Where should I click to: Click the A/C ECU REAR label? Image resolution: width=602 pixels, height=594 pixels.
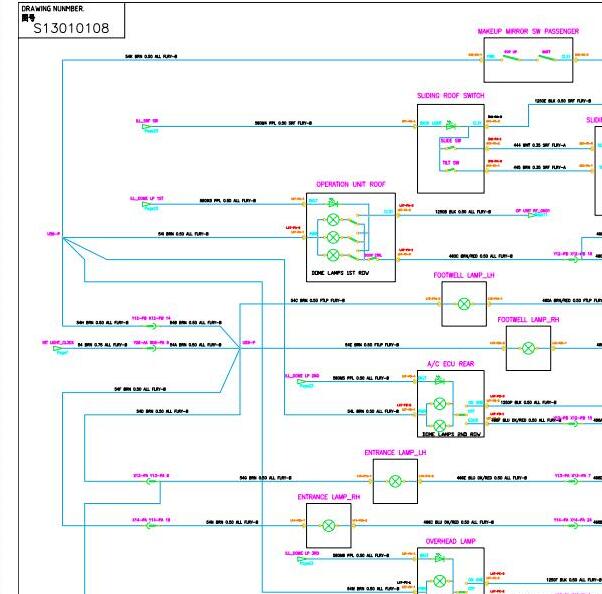click(x=450, y=364)
